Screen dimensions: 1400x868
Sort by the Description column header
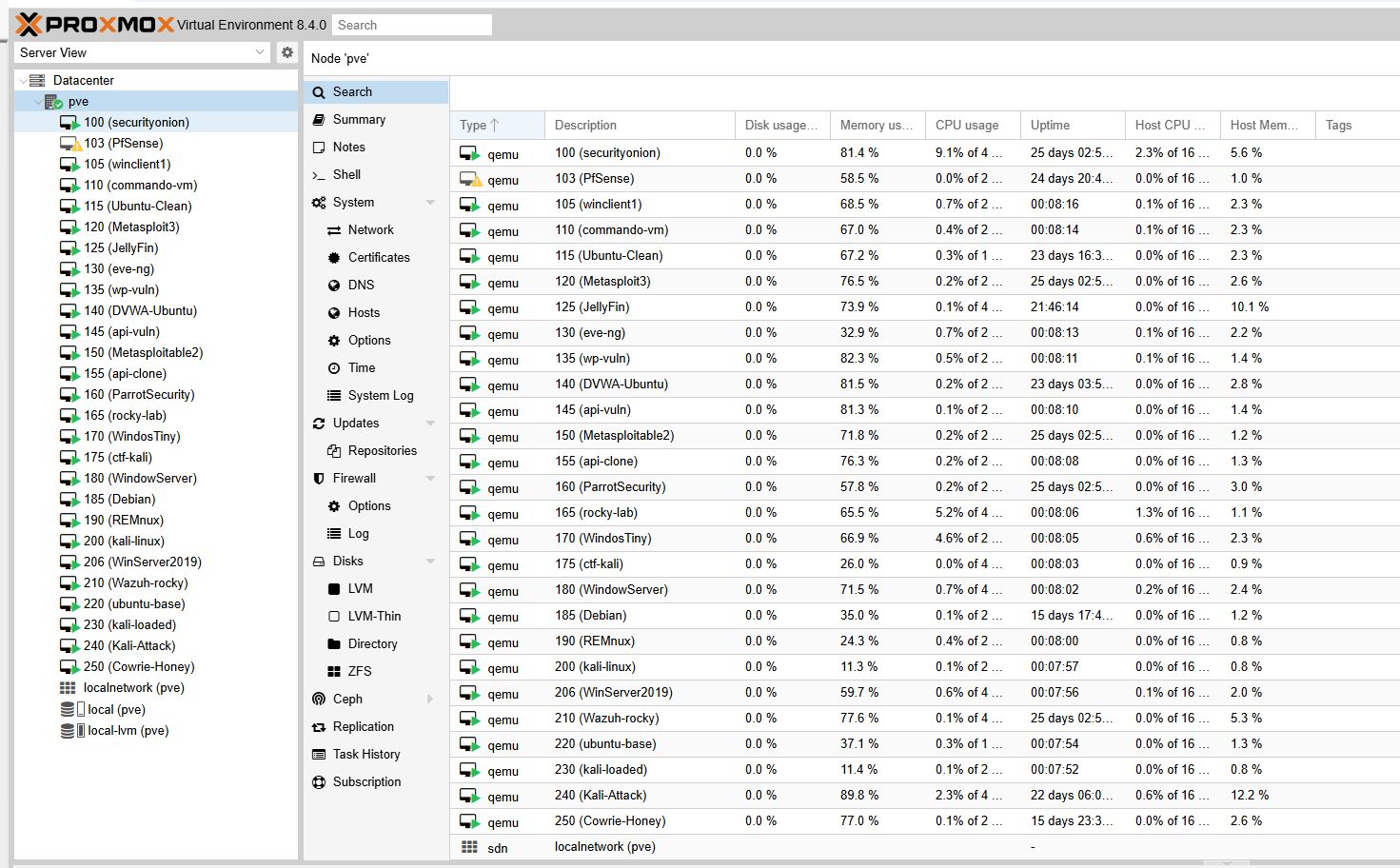coord(640,125)
